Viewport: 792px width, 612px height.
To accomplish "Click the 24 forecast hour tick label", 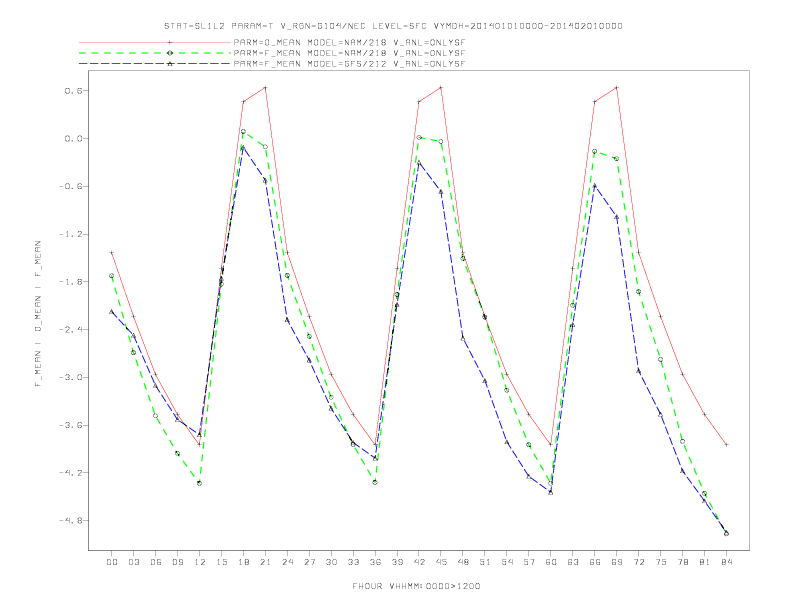I will click(x=287, y=562).
